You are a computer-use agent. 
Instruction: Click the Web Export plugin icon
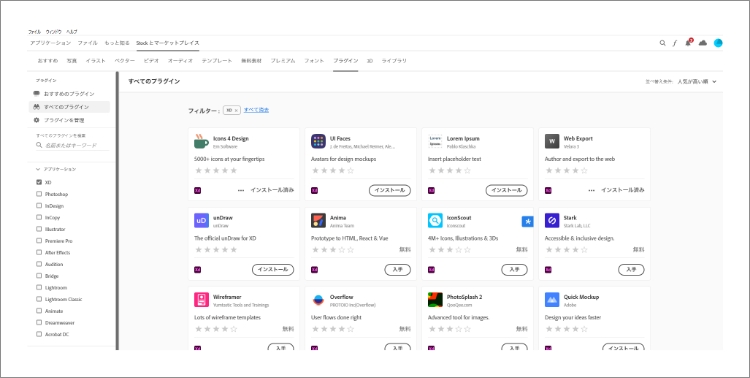(x=552, y=141)
